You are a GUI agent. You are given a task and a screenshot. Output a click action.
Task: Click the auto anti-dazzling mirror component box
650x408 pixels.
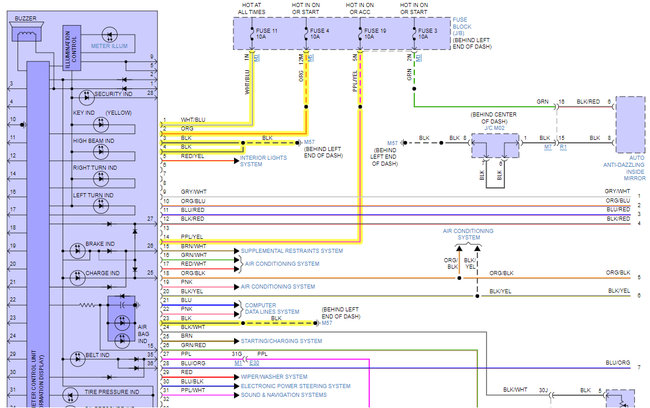(x=631, y=125)
